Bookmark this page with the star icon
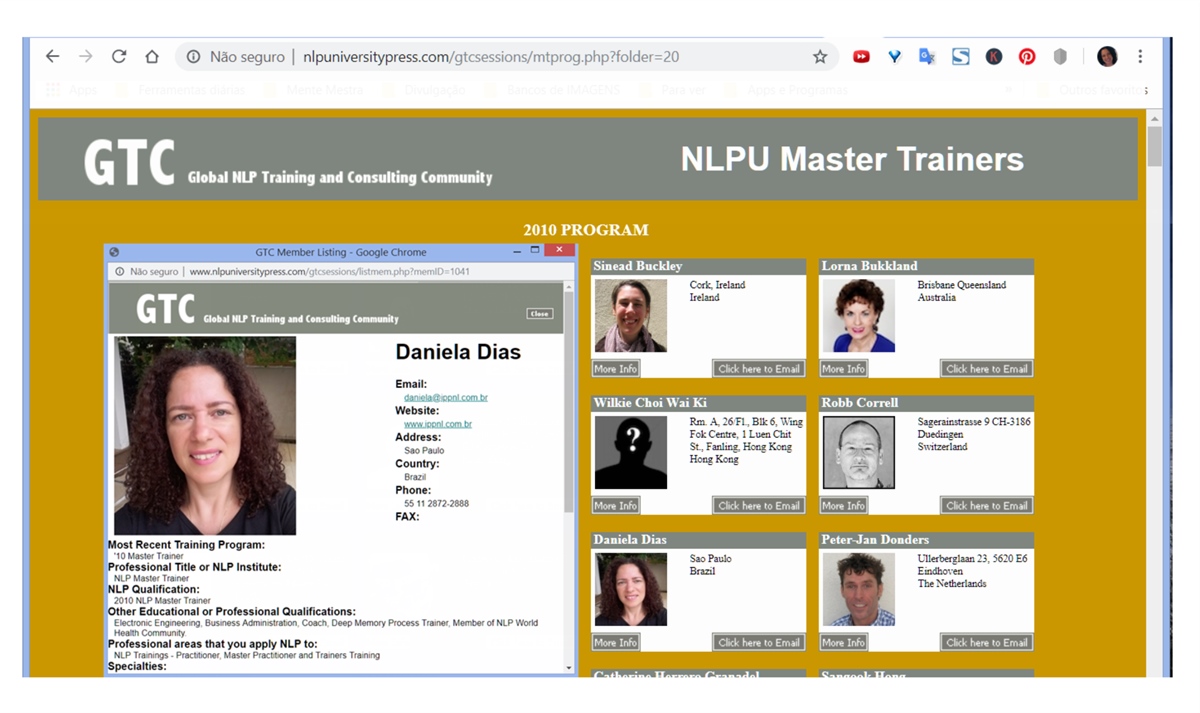This screenshot has width=1200, height=713. pyautogui.click(x=820, y=57)
